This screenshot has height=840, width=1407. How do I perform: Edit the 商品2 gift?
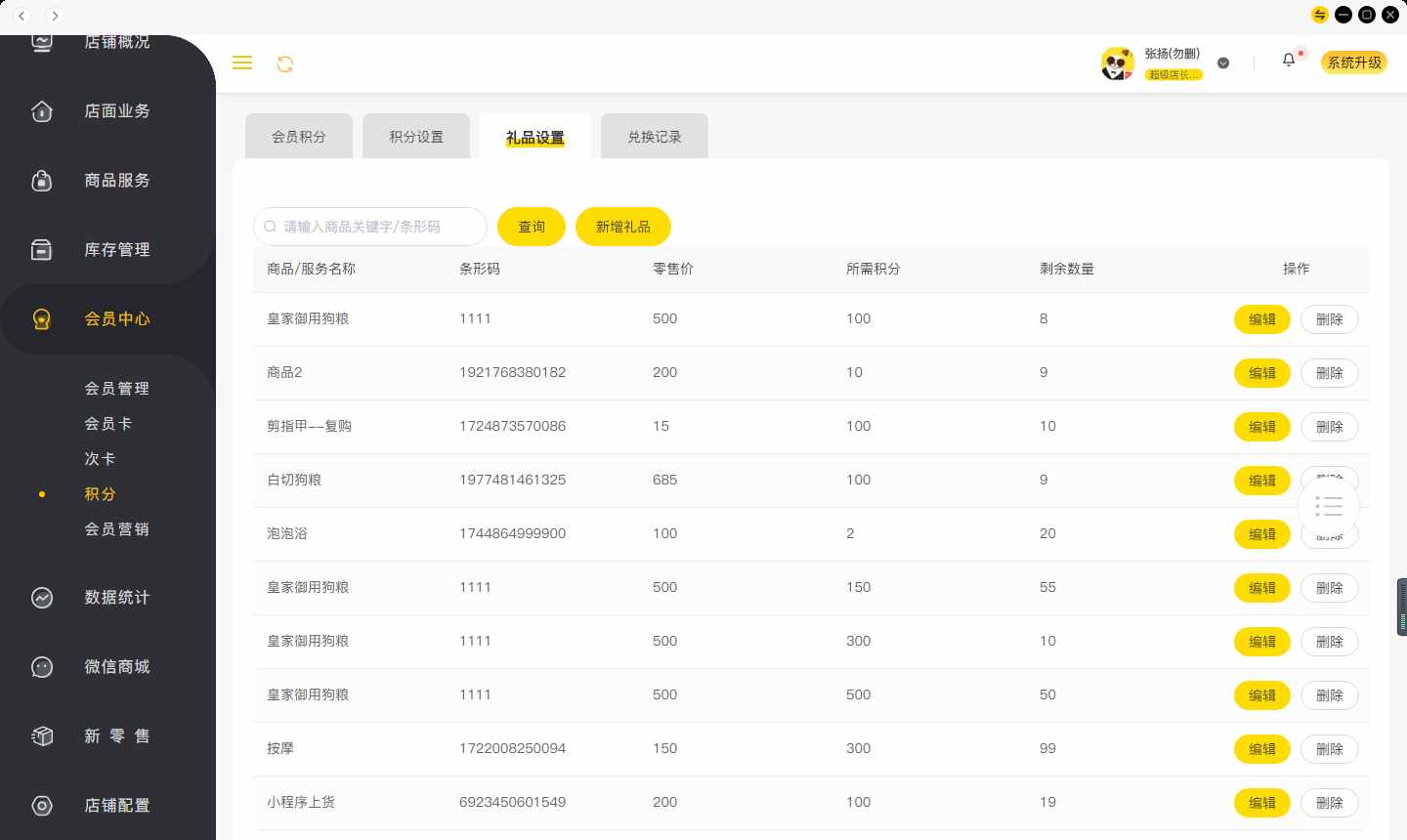tap(1262, 373)
